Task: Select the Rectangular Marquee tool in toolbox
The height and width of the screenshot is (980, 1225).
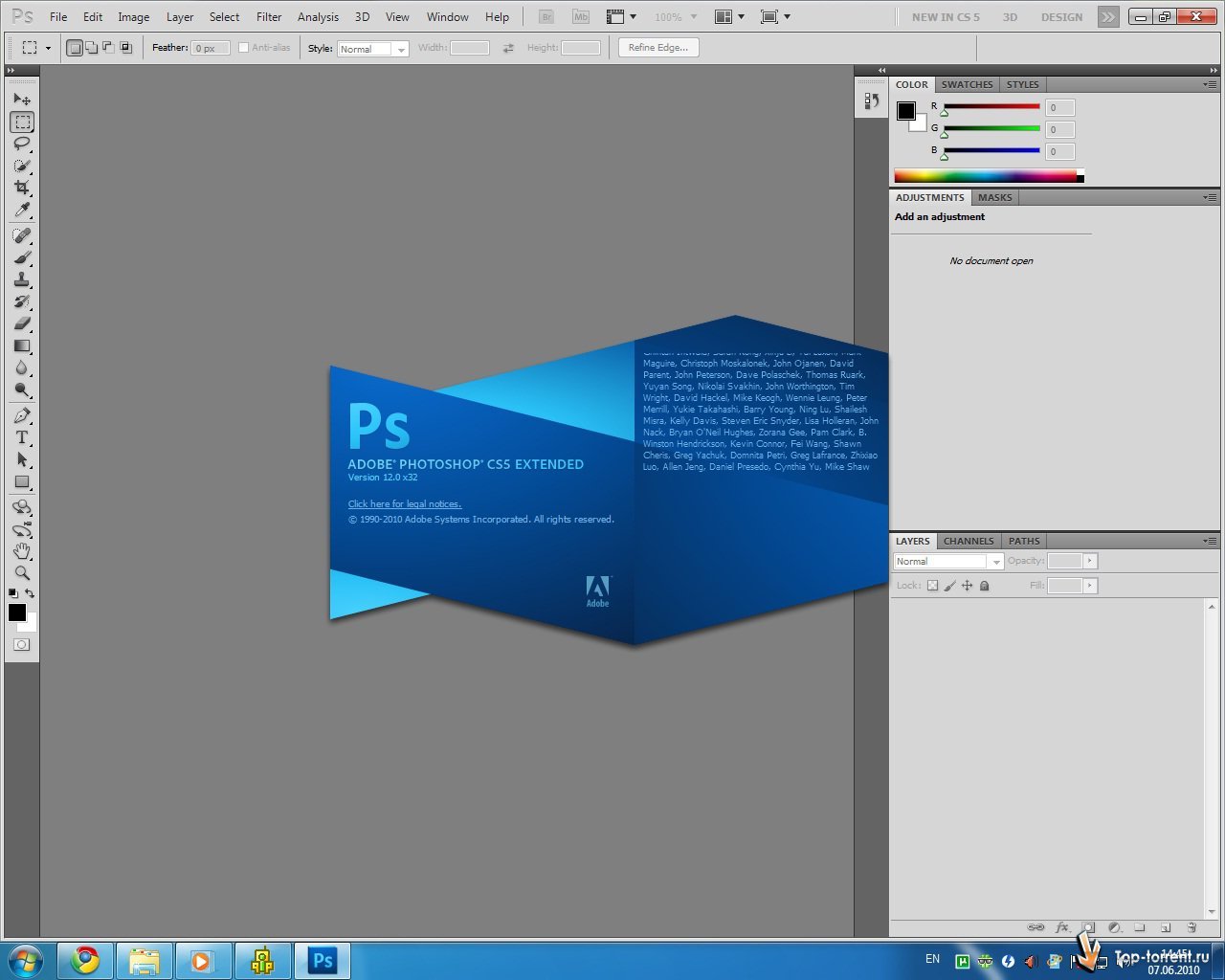Action: (22, 122)
